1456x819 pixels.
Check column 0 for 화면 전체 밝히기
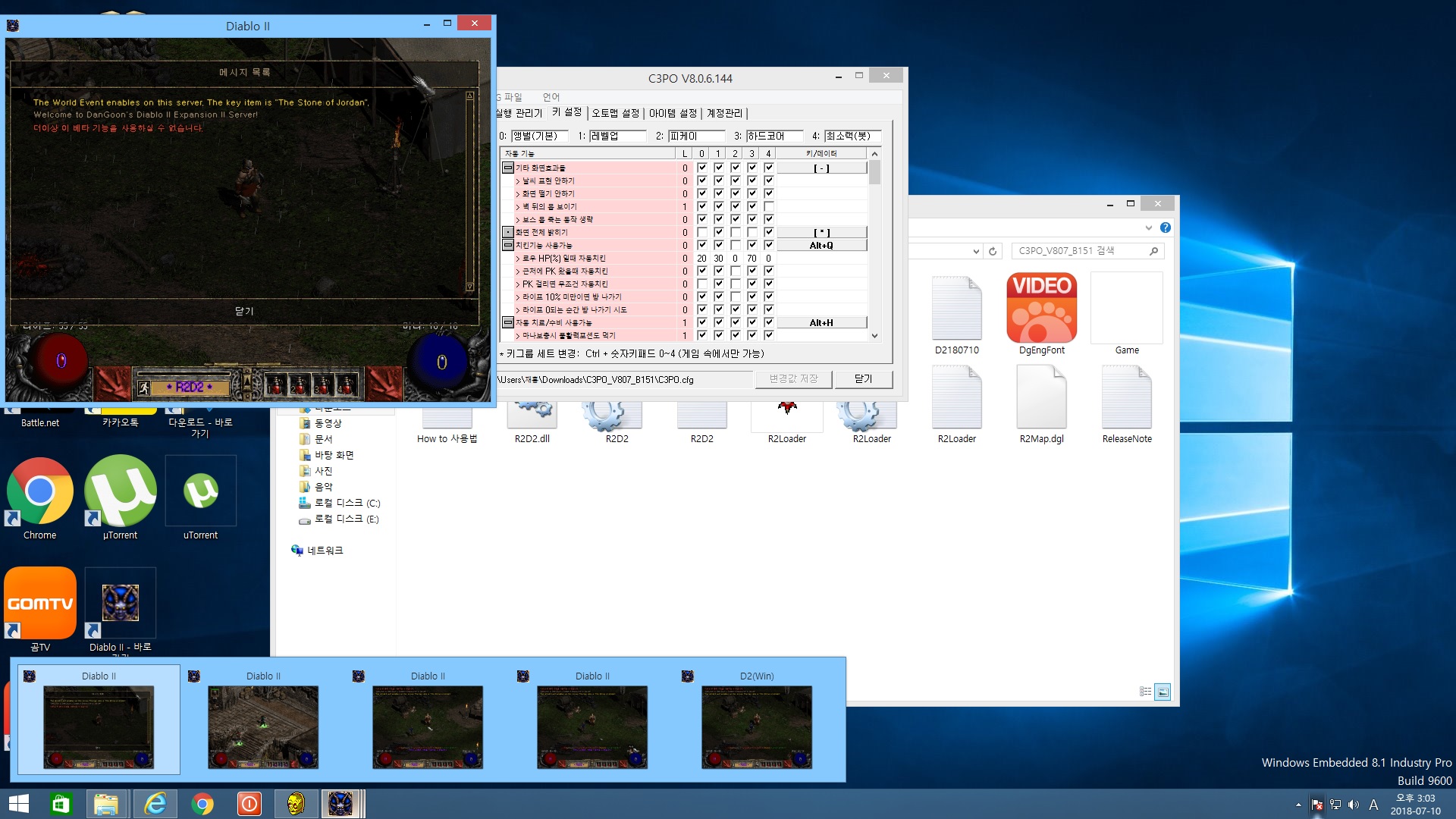[x=702, y=232]
